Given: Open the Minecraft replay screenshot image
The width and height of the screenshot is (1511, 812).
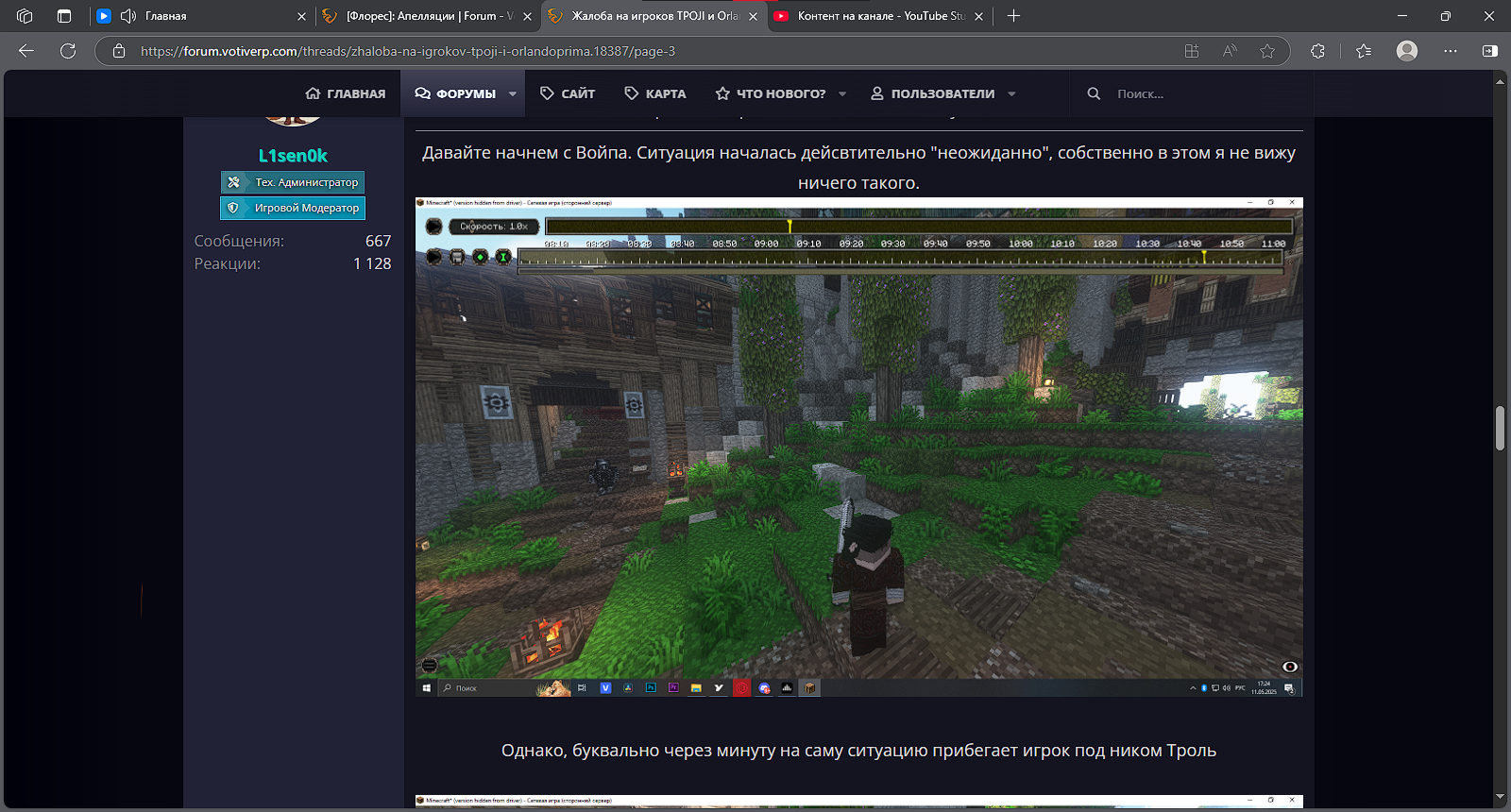Looking at the screenshot, I should coord(859,447).
